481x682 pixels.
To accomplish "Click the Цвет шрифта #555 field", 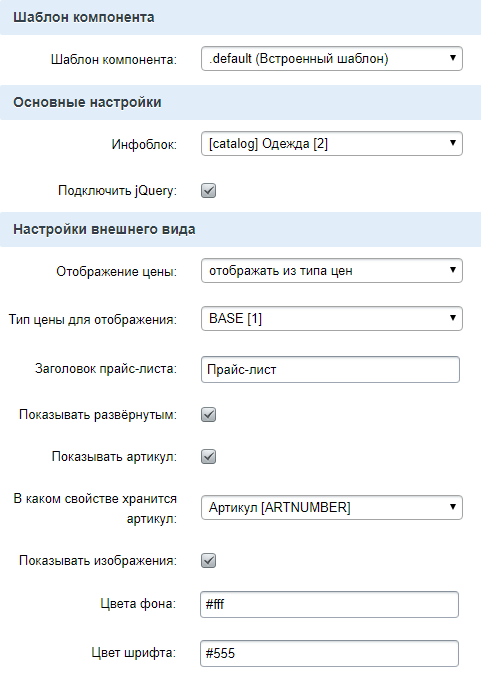I will [x=329, y=653].
